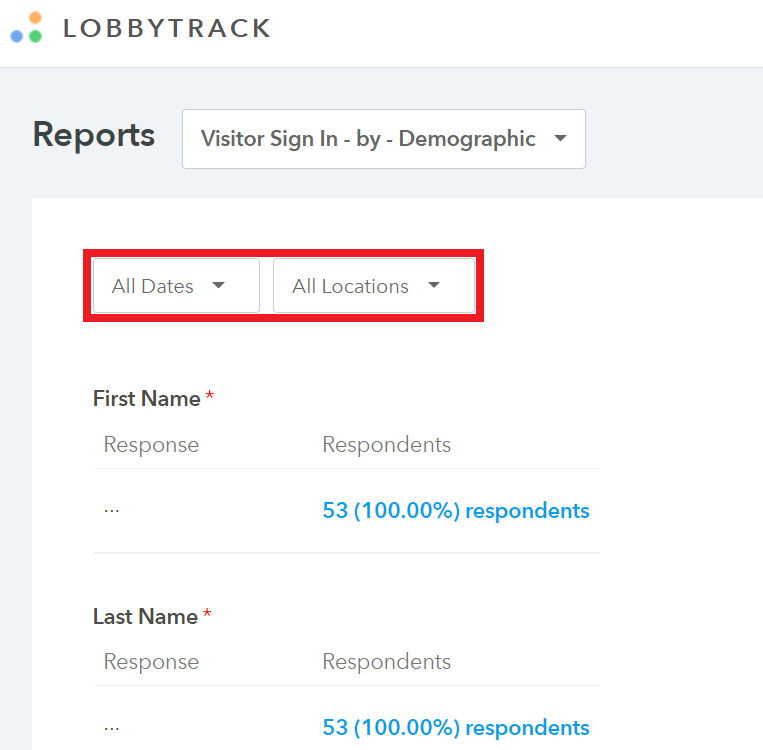Click the red asterisk beside Last Name
This screenshot has height=750, width=763.
click(207, 613)
